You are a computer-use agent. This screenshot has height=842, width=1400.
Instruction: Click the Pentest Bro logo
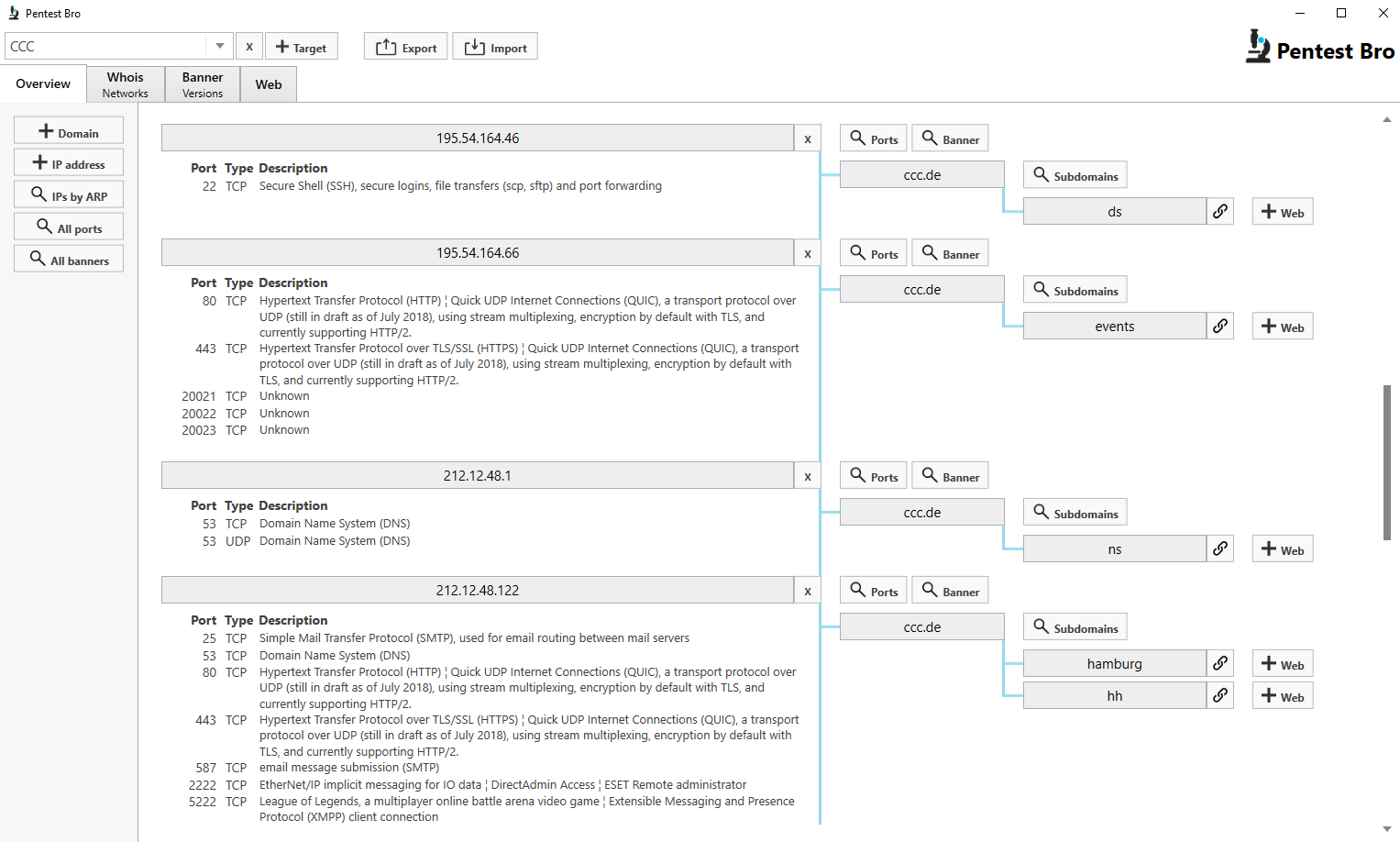click(x=1320, y=47)
